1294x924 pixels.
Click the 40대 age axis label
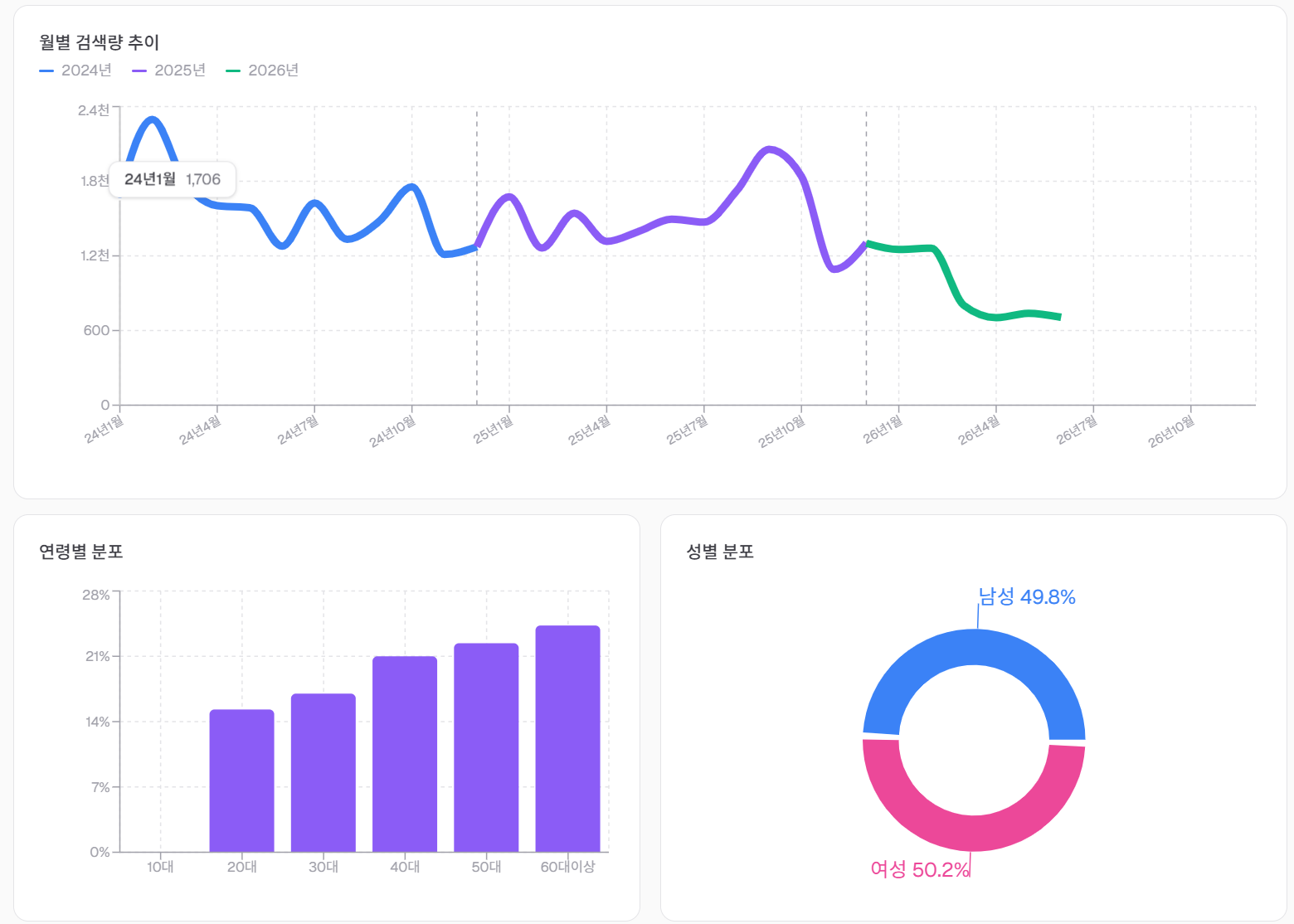pyautogui.click(x=405, y=867)
